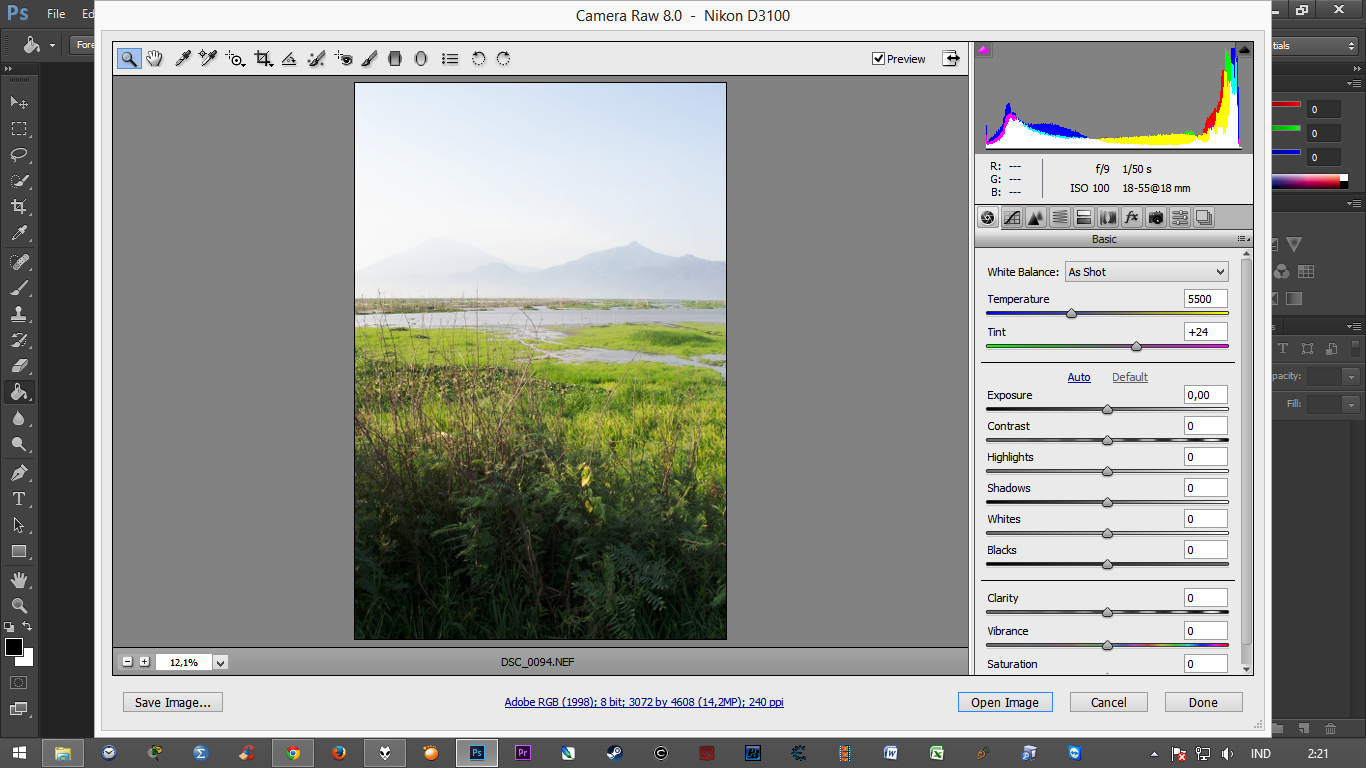Click the Temperature slider handle
The image size is (1366, 768).
(x=1072, y=313)
